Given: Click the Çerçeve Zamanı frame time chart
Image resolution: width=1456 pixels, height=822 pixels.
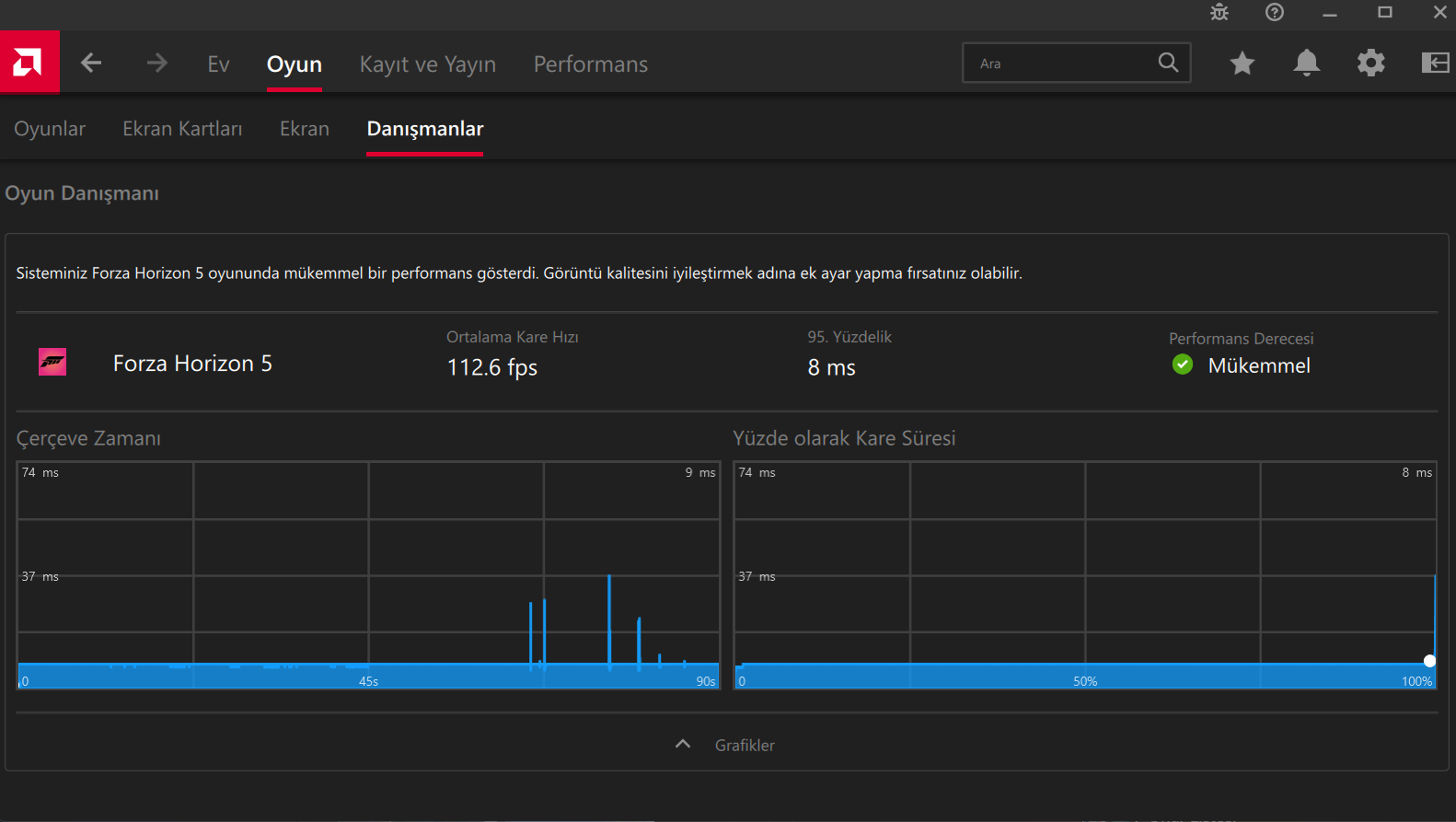Looking at the screenshot, I should 368,575.
